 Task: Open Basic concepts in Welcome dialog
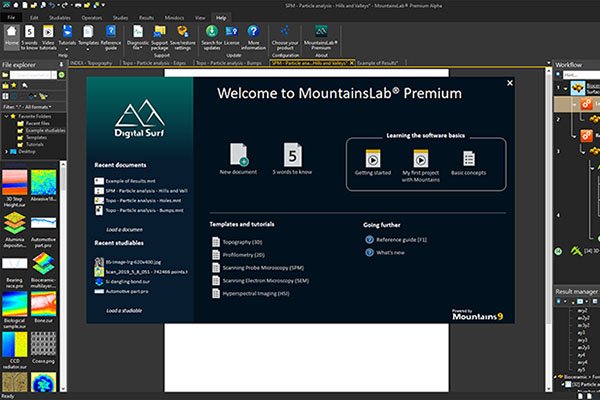(x=468, y=162)
